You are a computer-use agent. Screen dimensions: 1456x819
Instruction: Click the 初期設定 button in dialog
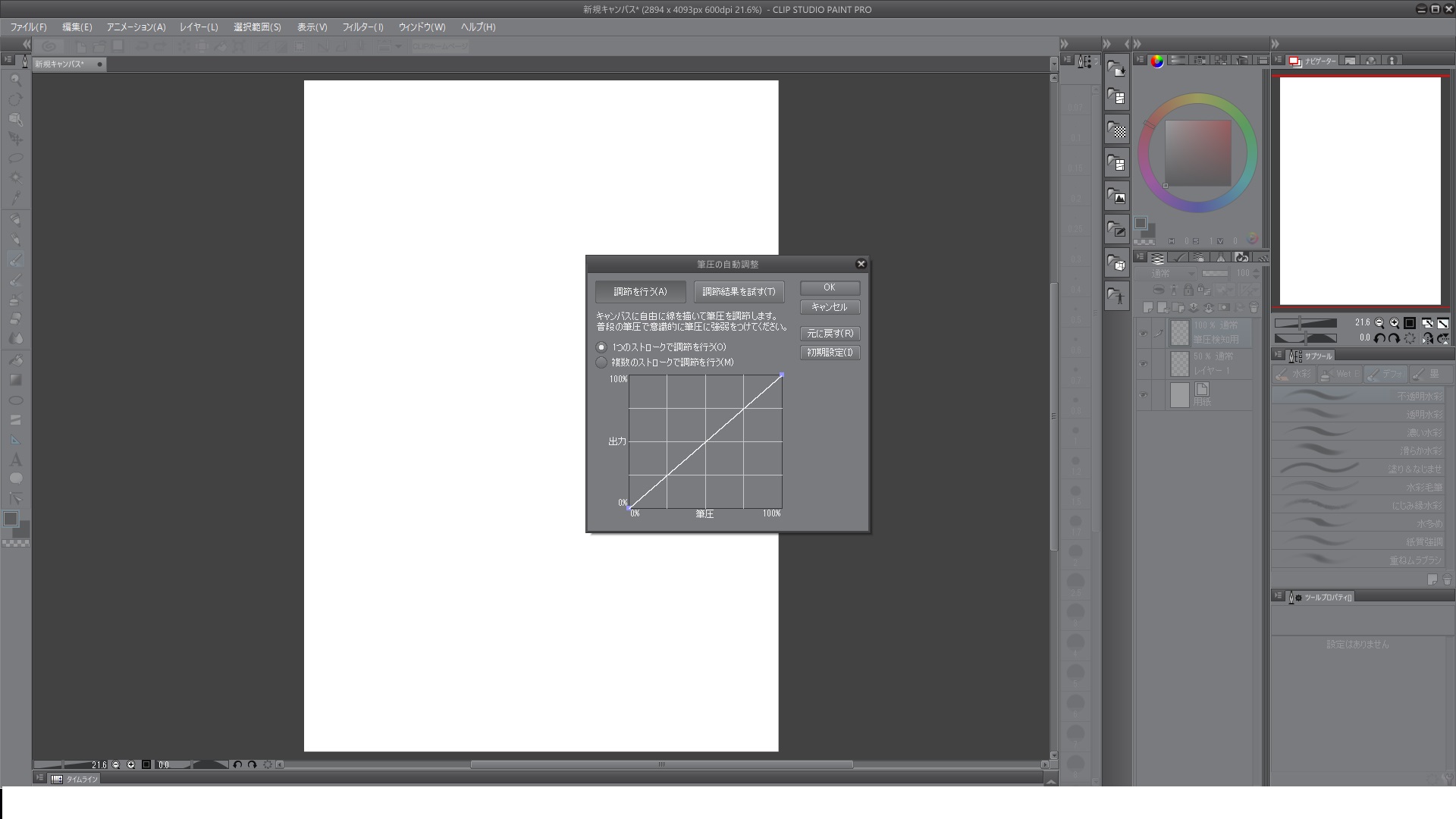830,353
